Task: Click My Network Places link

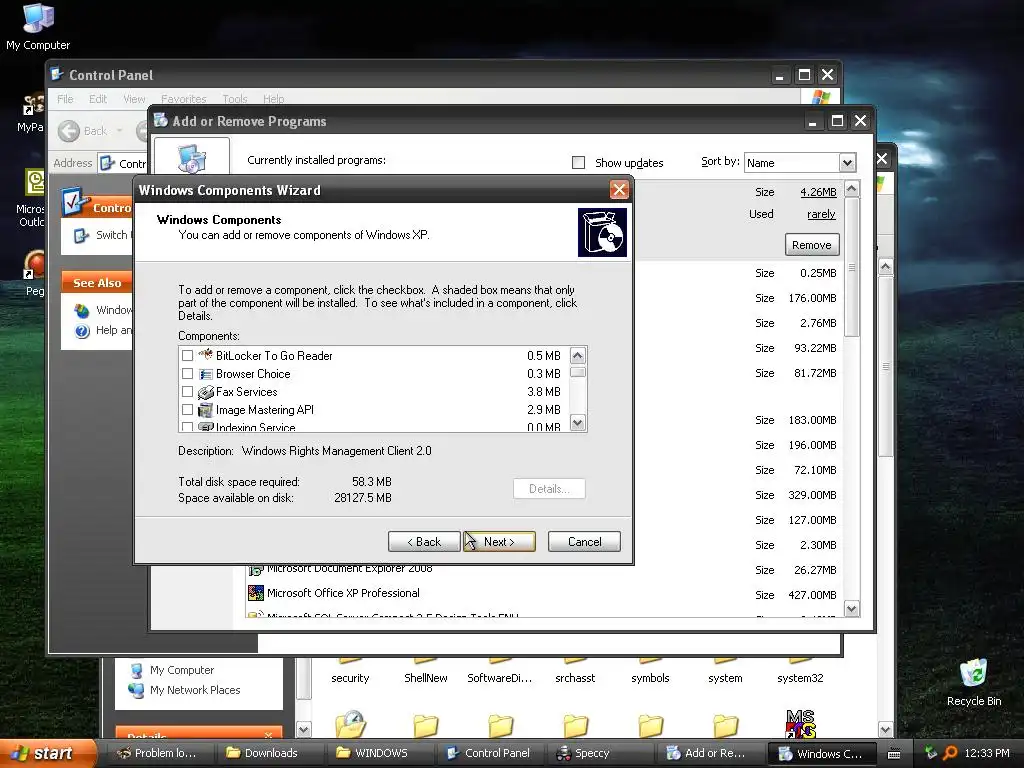Action: (195, 690)
